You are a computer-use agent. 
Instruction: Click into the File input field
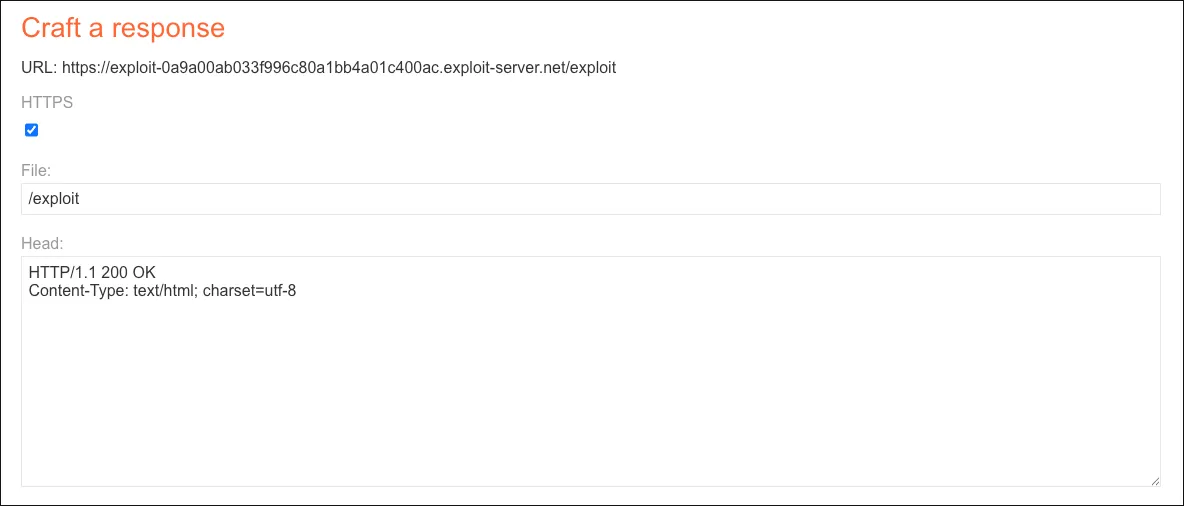tap(590, 199)
